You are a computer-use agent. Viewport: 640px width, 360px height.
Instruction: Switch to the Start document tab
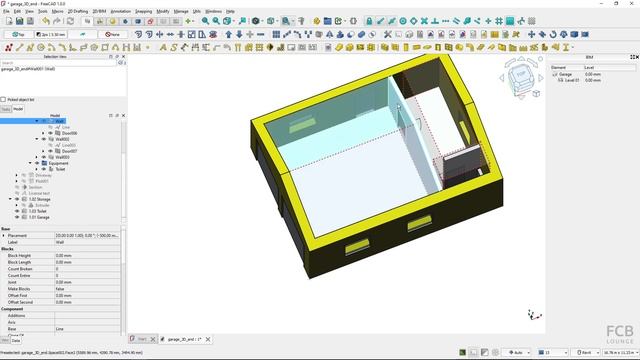coord(141,339)
